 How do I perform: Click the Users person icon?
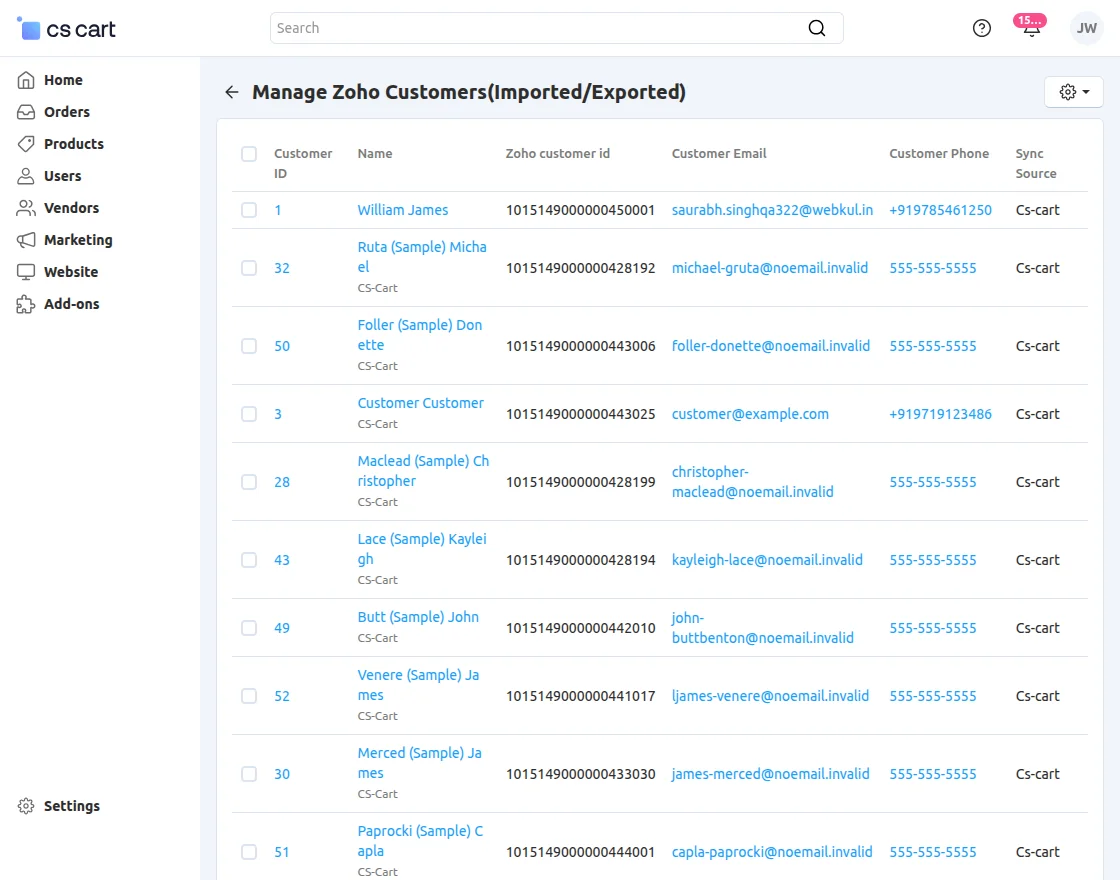[26, 176]
